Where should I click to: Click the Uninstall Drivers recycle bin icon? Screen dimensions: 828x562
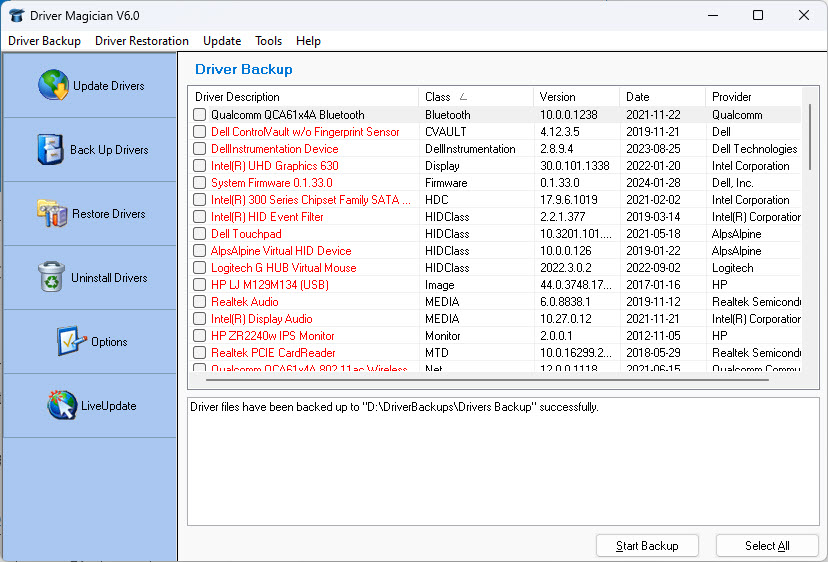(52, 277)
